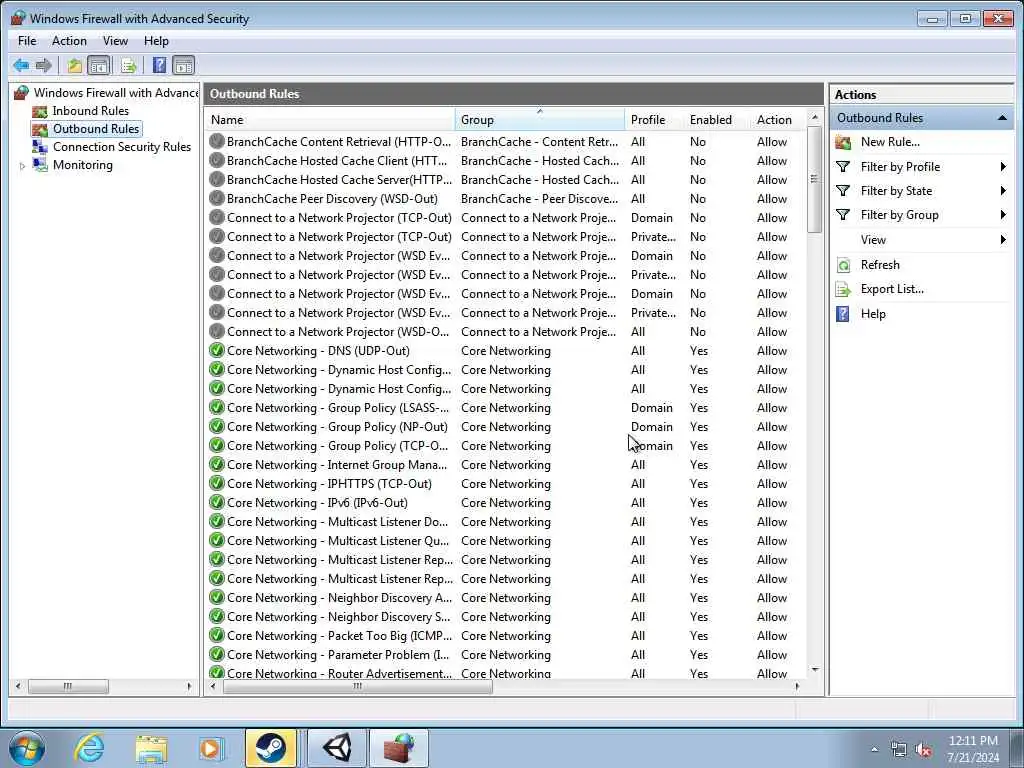Click the Back arrow toolbar icon
The image size is (1024, 768).
tap(21, 65)
